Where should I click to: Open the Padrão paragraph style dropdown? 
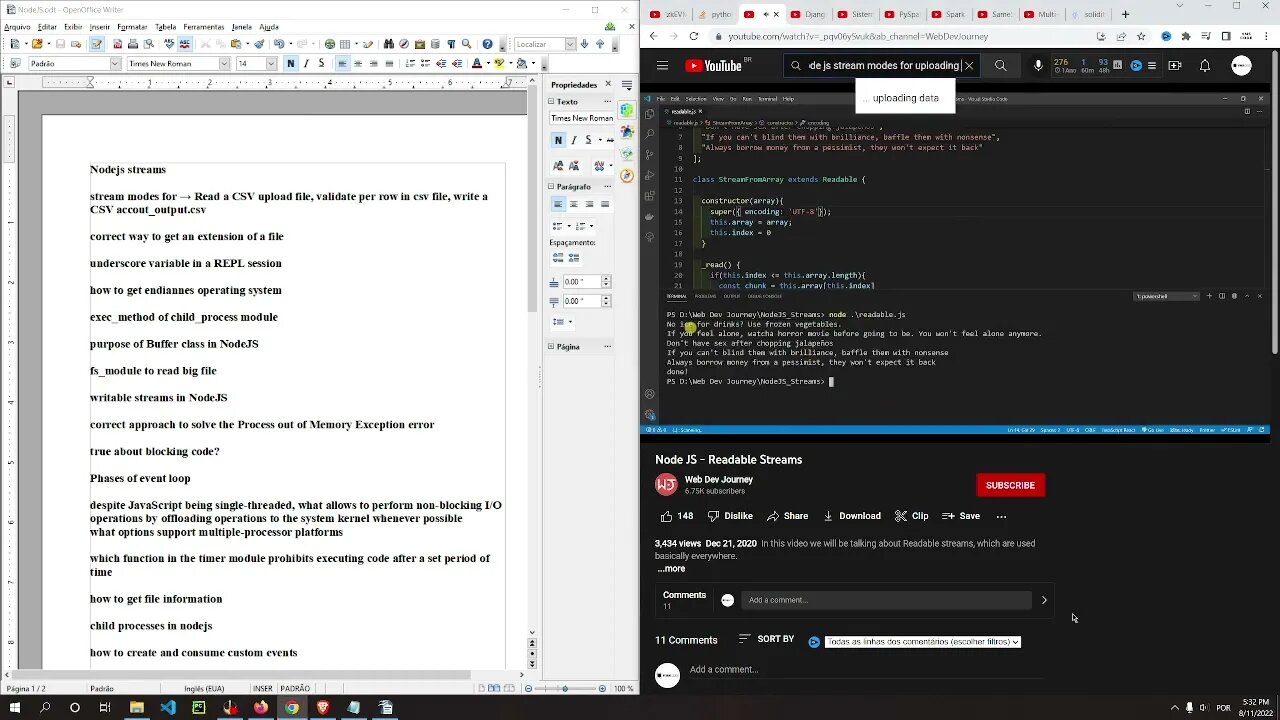[114, 63]
